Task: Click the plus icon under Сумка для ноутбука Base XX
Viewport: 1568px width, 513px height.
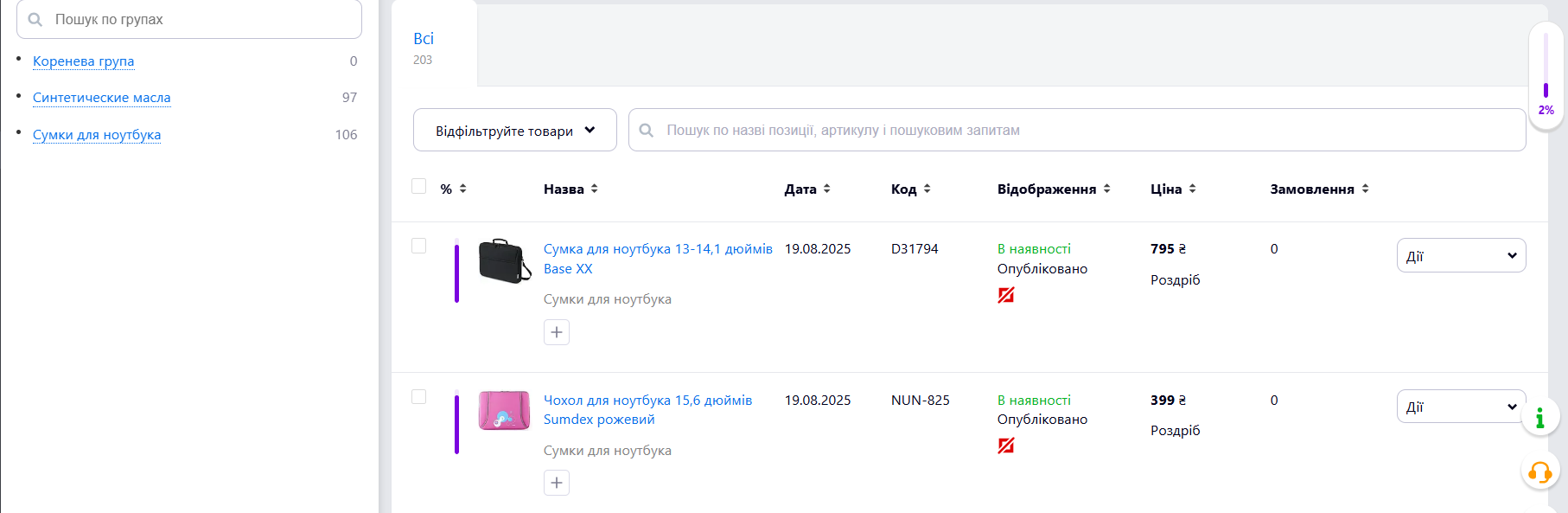Action: point(557,332)
